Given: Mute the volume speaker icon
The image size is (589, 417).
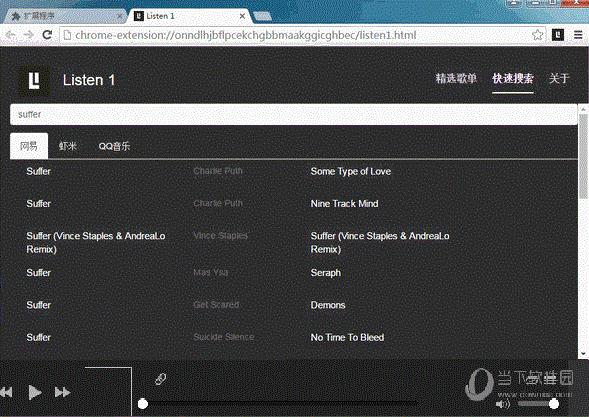Looking at the screenshot, I should tap(503, 404).
